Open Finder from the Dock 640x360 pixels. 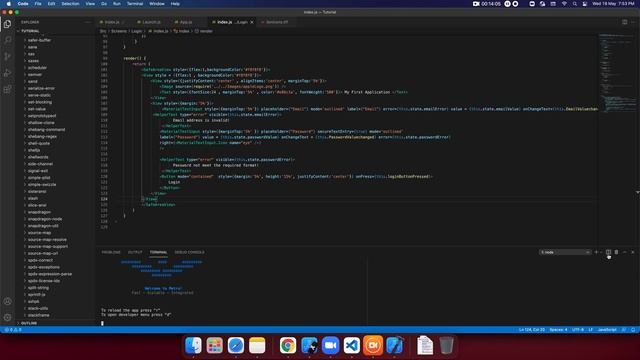pyautogui.click(x=193, y=346)
